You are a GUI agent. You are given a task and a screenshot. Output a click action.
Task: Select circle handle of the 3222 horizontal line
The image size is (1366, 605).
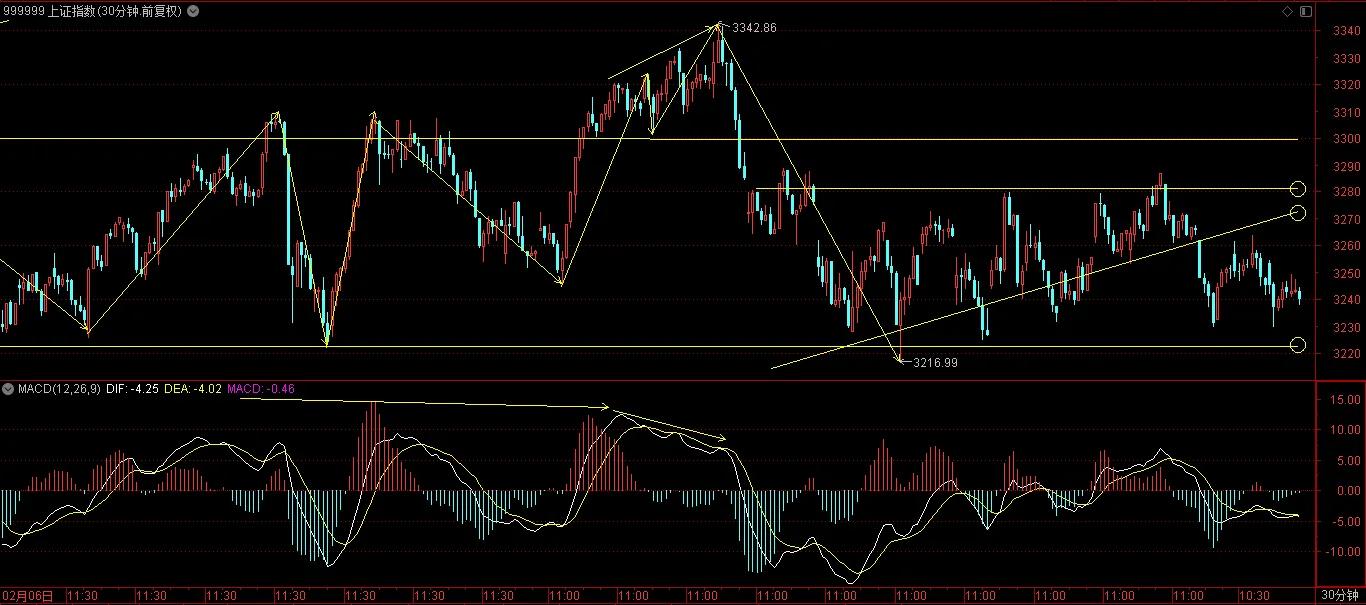1298,345
